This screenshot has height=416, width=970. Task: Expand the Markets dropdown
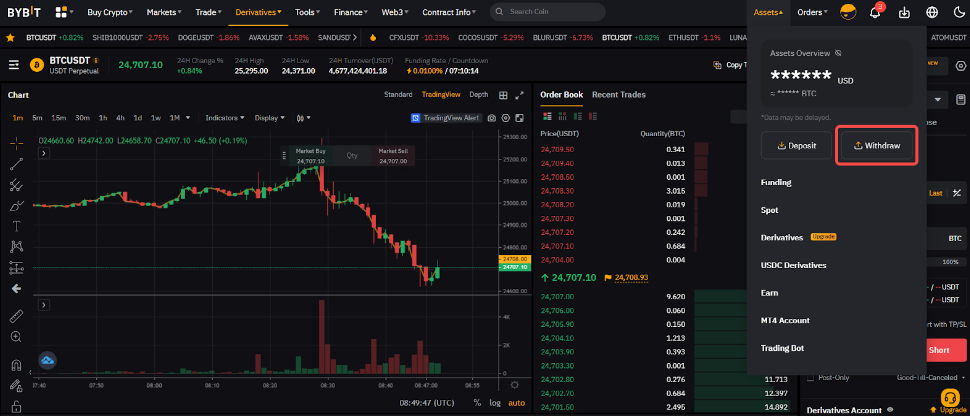tap(164, 12)
